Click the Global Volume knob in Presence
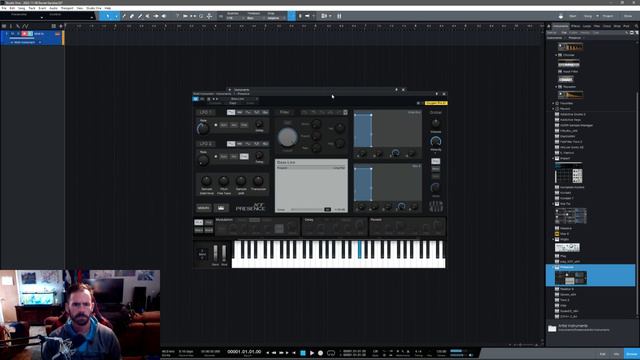This screenshot has width=640, height=360. point(436,123)
